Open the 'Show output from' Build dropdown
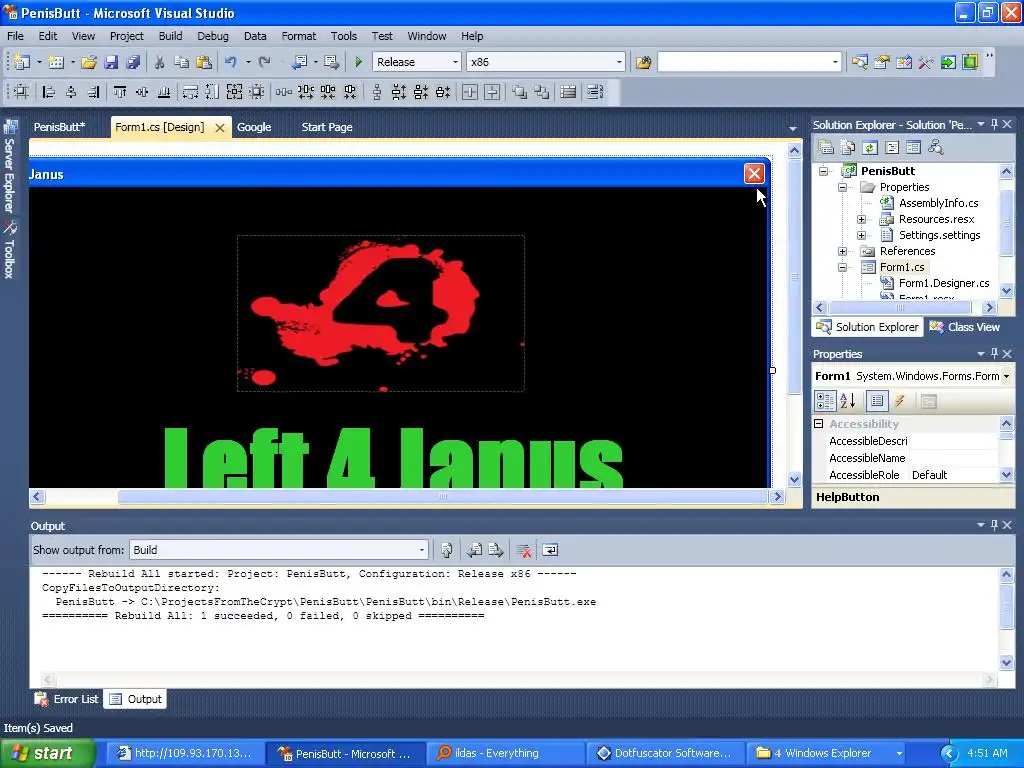The height and width of the screenshot is (768, 1024). tap(422, 551)
